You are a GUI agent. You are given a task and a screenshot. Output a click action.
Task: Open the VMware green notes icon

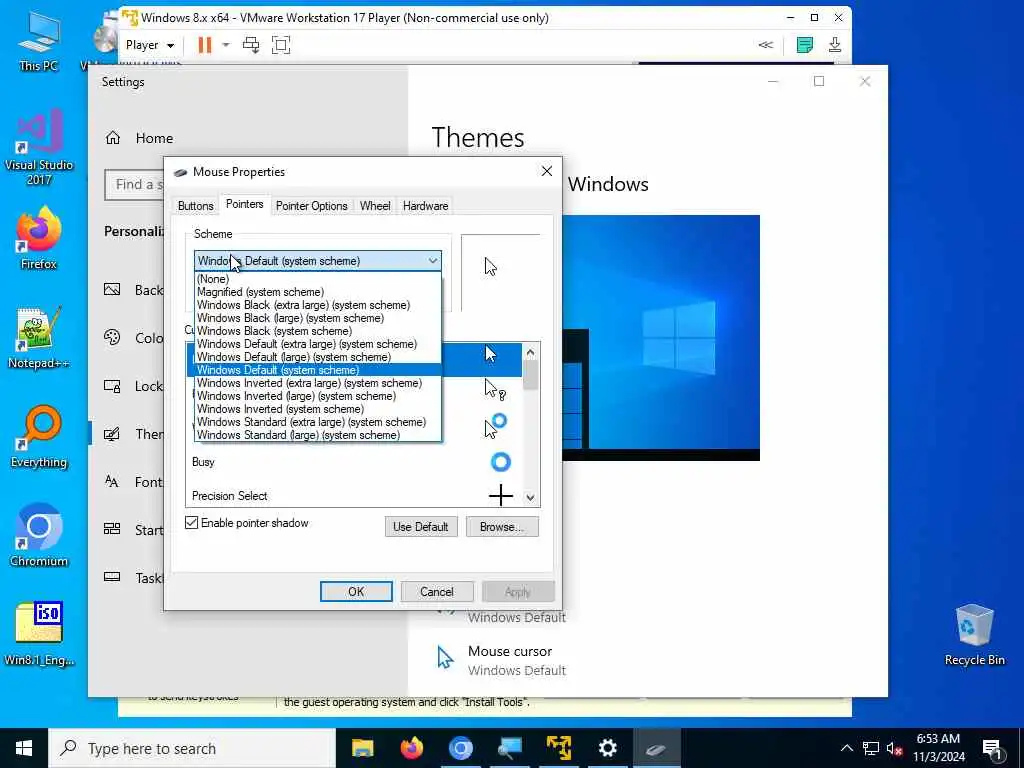[805, 44]
